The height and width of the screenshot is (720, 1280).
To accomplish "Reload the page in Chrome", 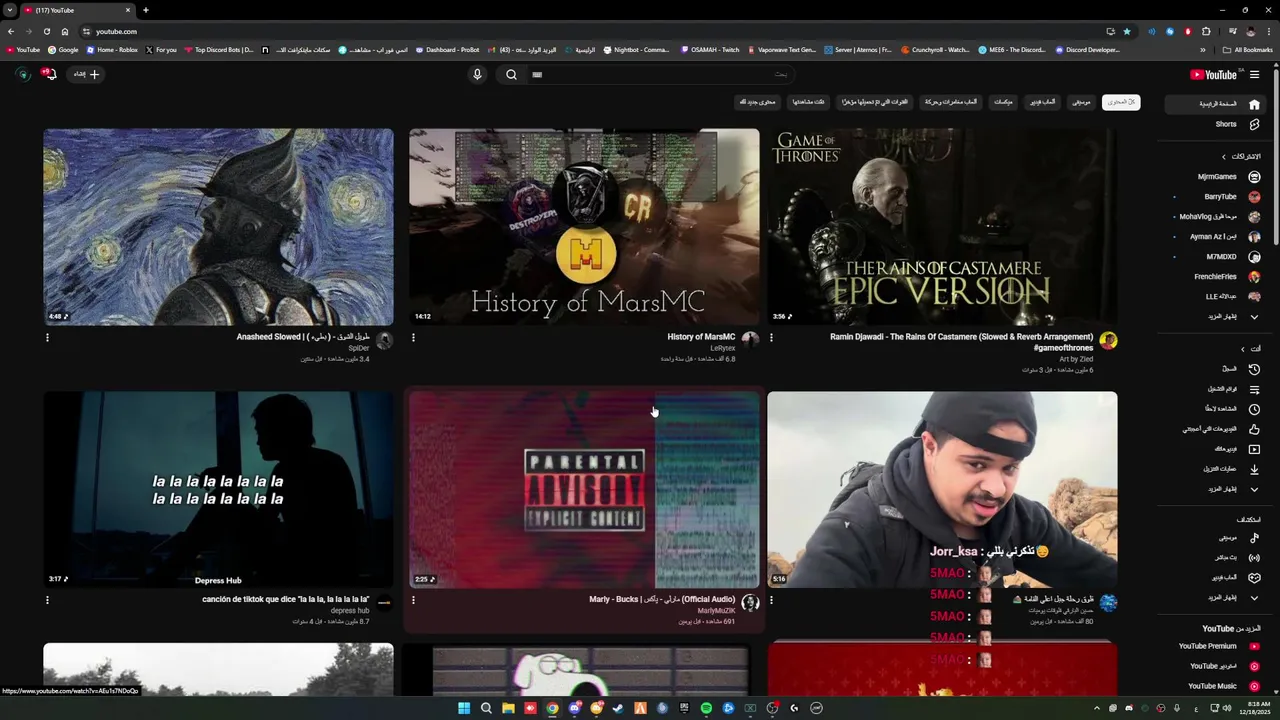I will pos(46,31).
